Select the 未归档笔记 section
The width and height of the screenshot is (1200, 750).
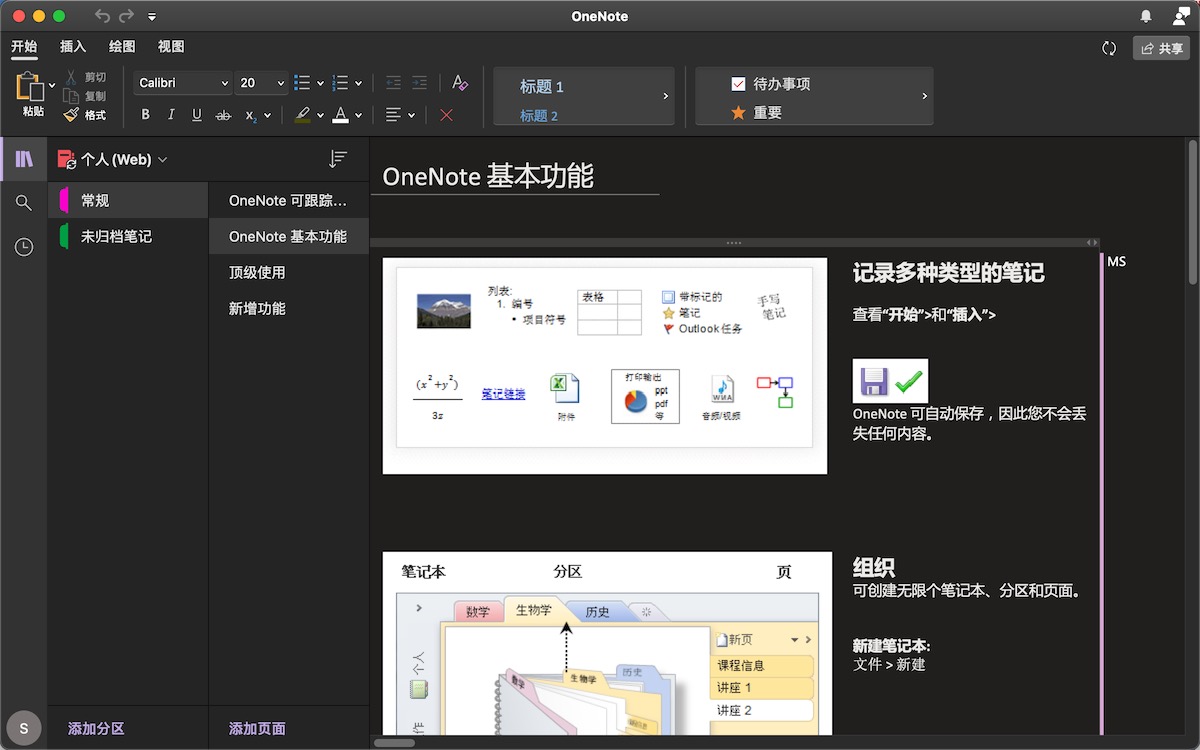pos(128,236)
